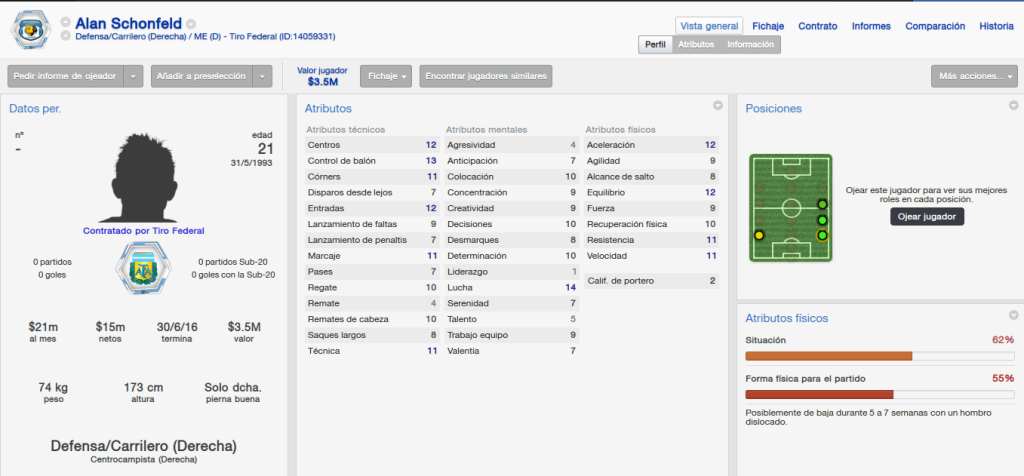This screenshot has width=1024, height=476.
Task: Open the Atributos panel options arrow
Action: coord(718,105)
